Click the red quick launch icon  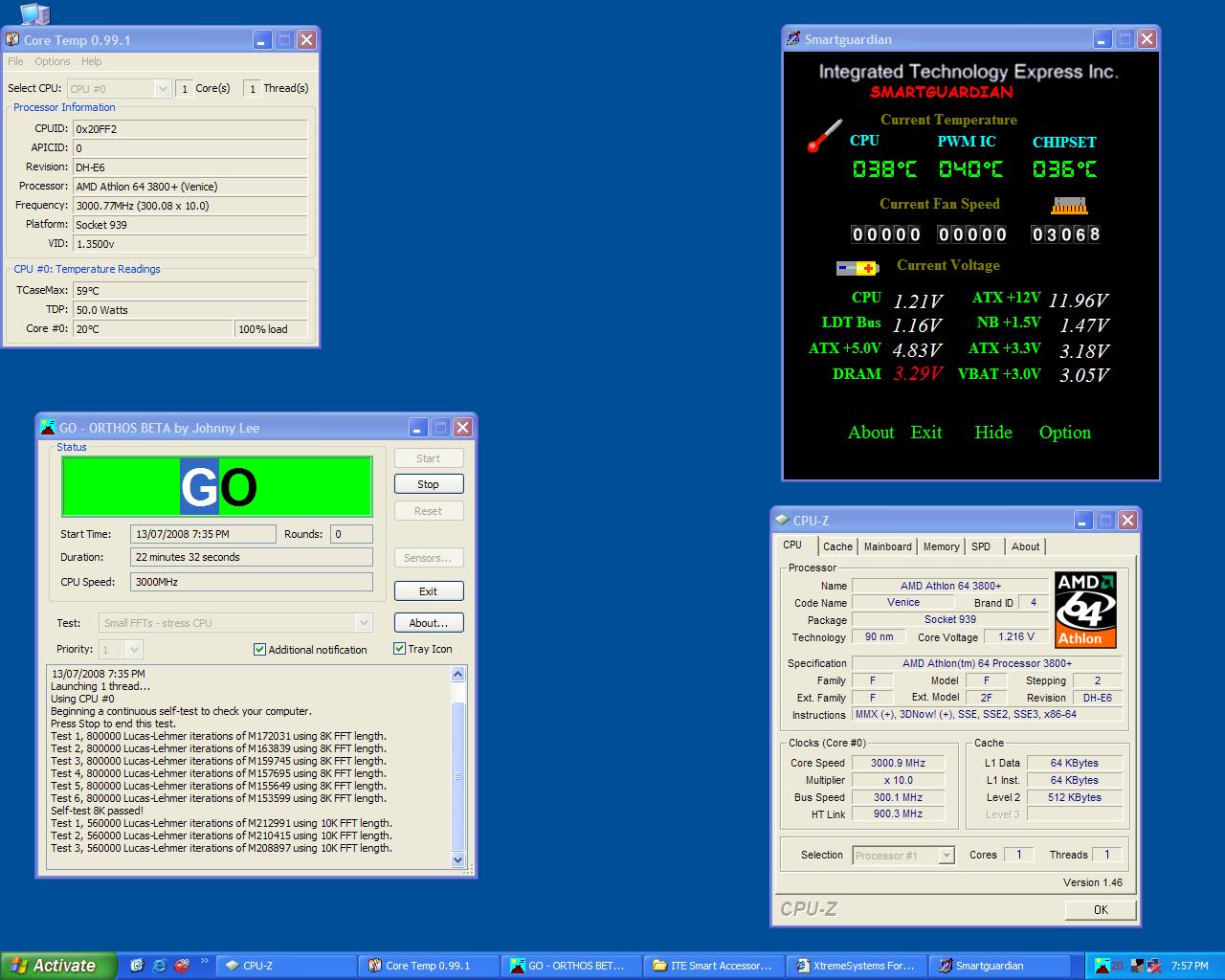coord(181,966)
